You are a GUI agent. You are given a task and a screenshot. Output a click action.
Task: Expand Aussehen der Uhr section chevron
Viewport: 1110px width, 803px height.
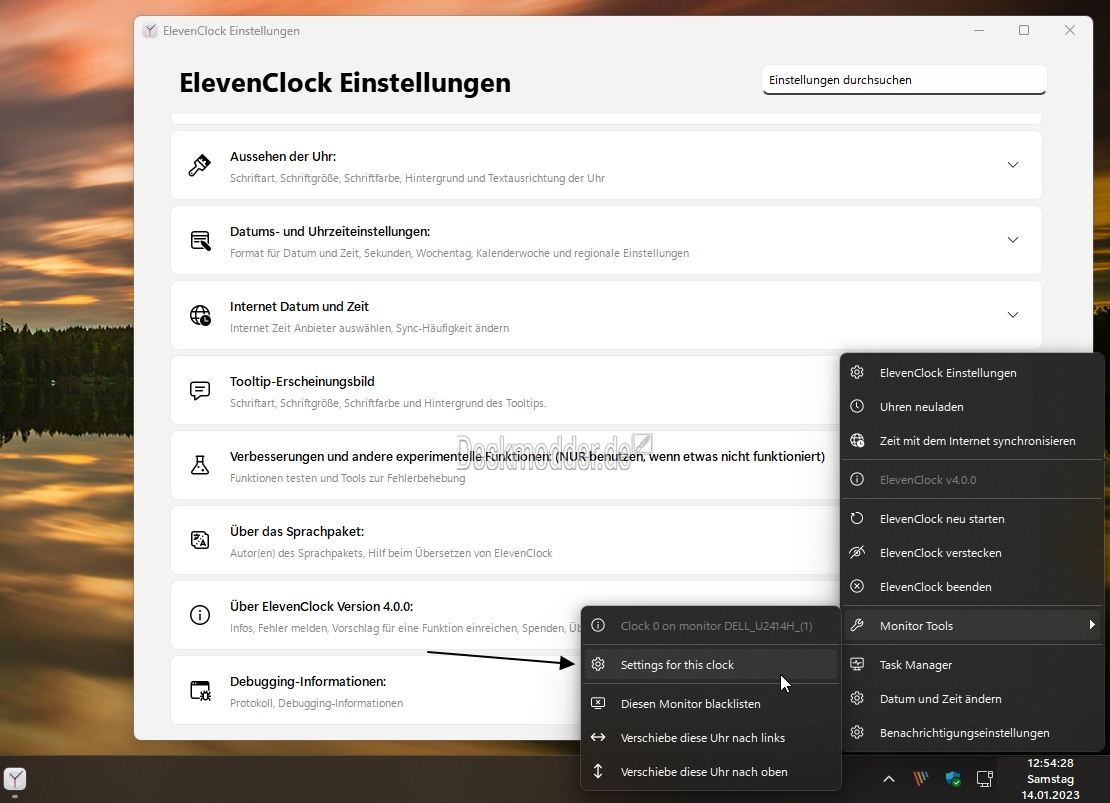coord(1013,165)
